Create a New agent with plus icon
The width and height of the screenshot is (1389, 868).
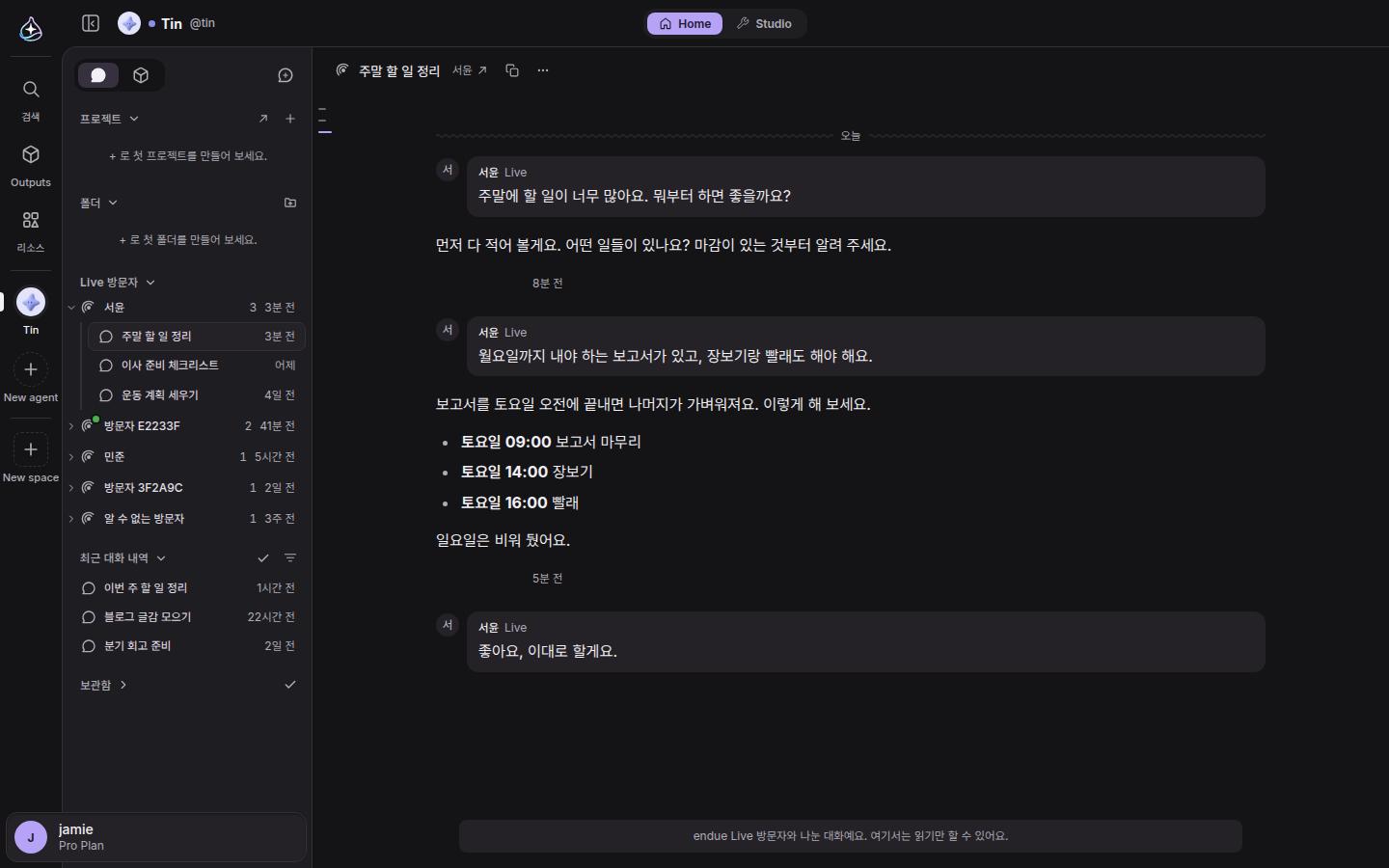(x=31, y=369)
